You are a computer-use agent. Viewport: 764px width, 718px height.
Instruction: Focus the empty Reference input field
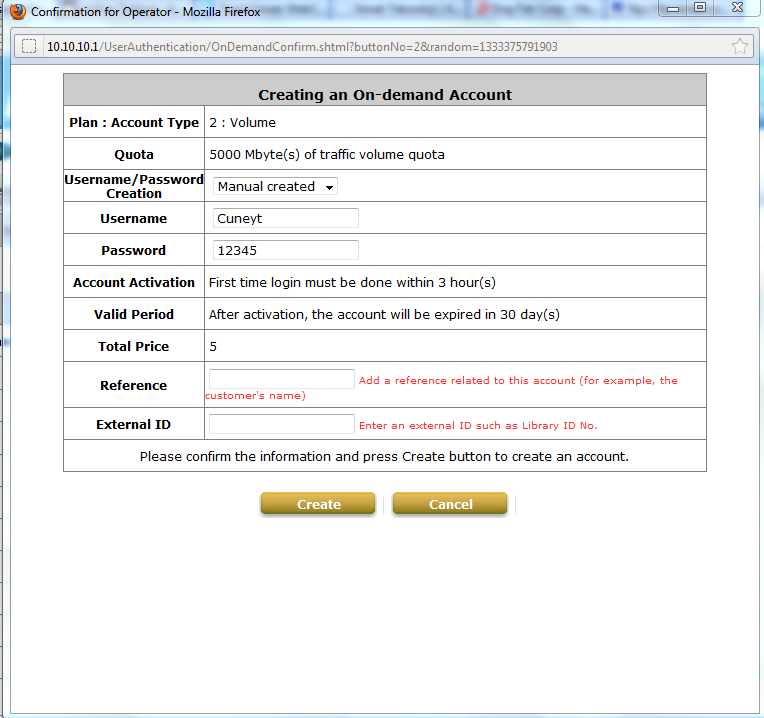point(281,379)
